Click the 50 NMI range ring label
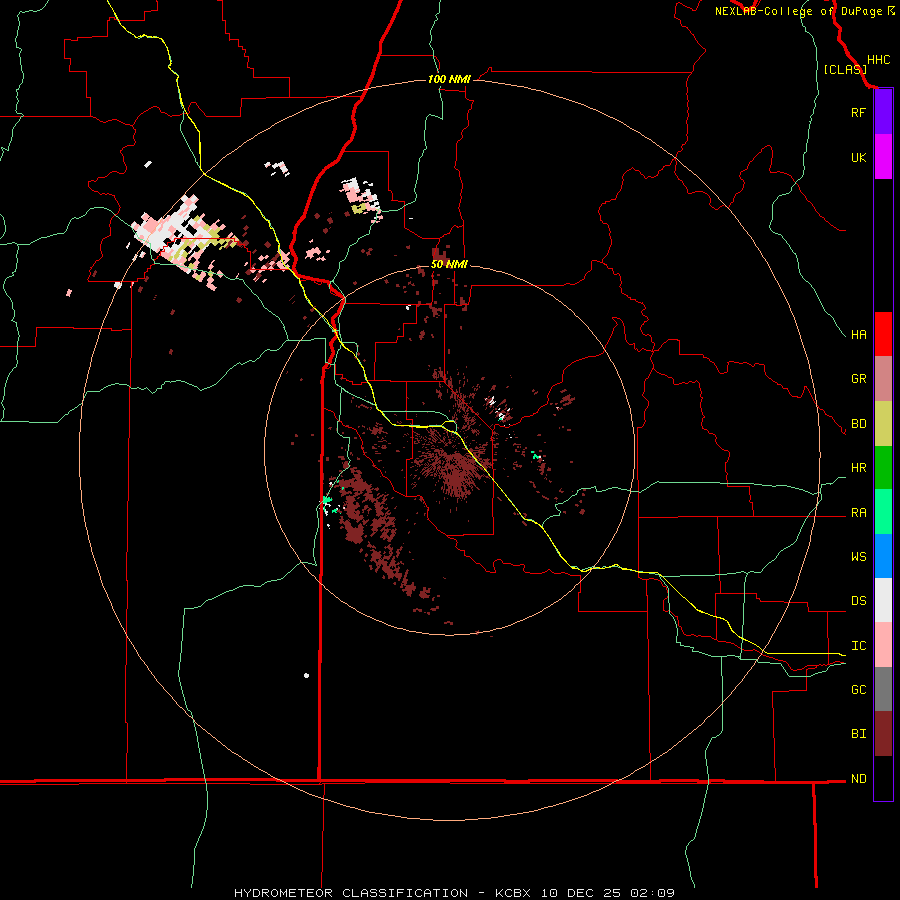Image resolution: width=900 pixels, height=900 pixels. point(449,264)
